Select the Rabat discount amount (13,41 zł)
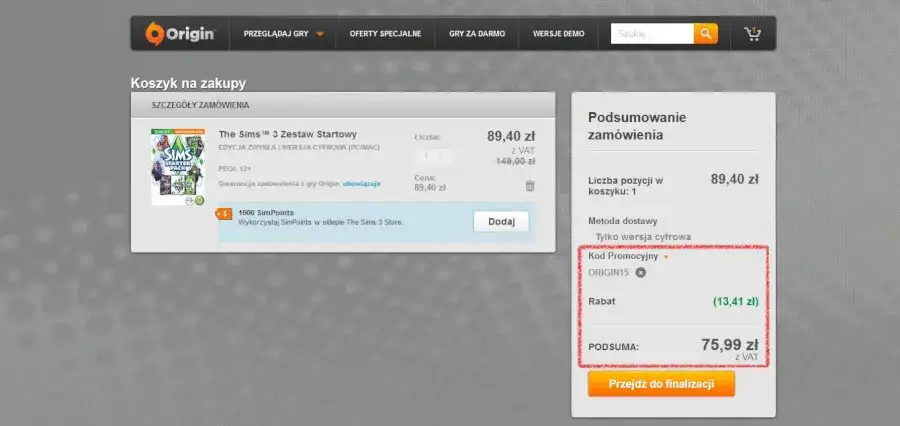900x426 pixels. [x=735, y=301]
